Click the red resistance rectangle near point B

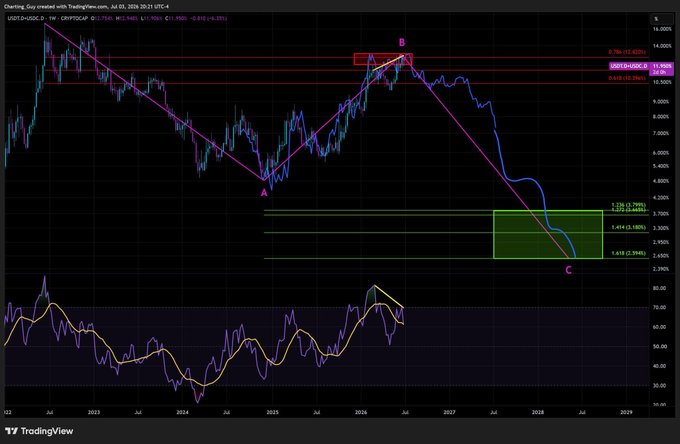(383, 59)
